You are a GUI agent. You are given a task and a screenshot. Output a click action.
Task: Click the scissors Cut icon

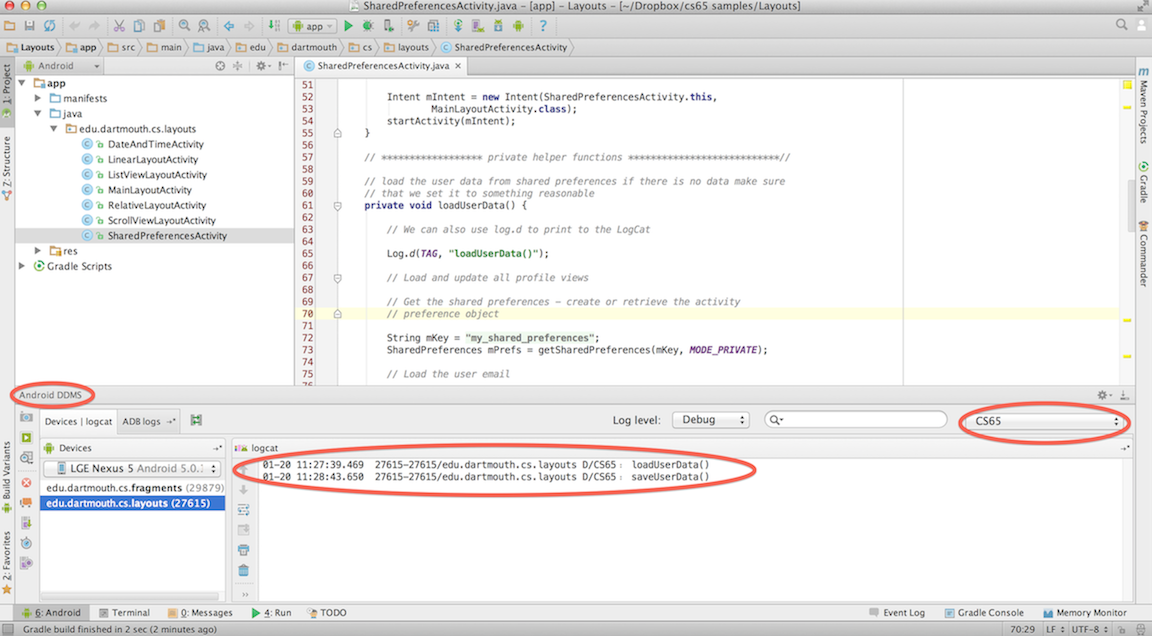pos(118,26)
